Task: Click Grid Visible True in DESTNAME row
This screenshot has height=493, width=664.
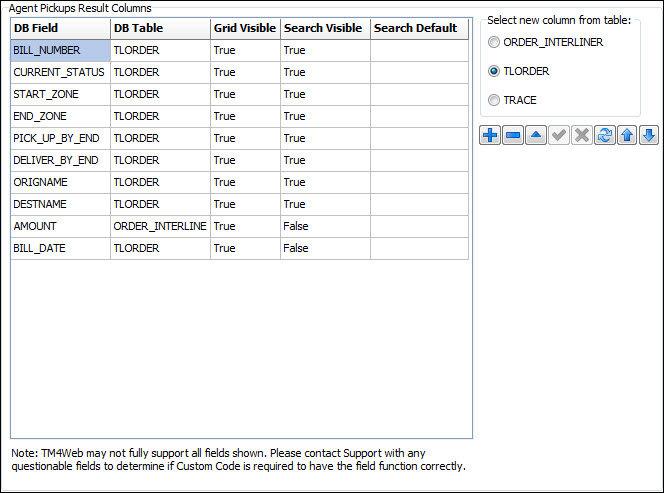Action: pyautogui.click(x=245, y=205)
